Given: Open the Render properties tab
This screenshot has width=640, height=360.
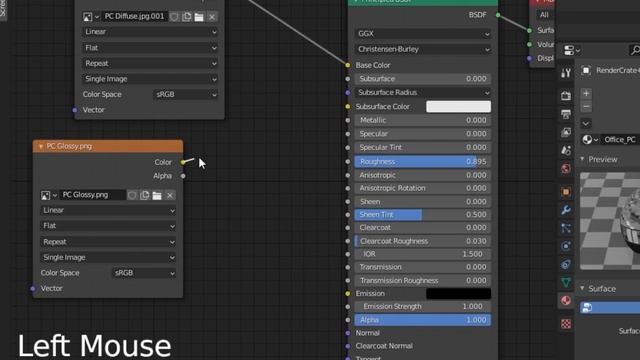Looking at the screenshot, I should coord(566,96).
